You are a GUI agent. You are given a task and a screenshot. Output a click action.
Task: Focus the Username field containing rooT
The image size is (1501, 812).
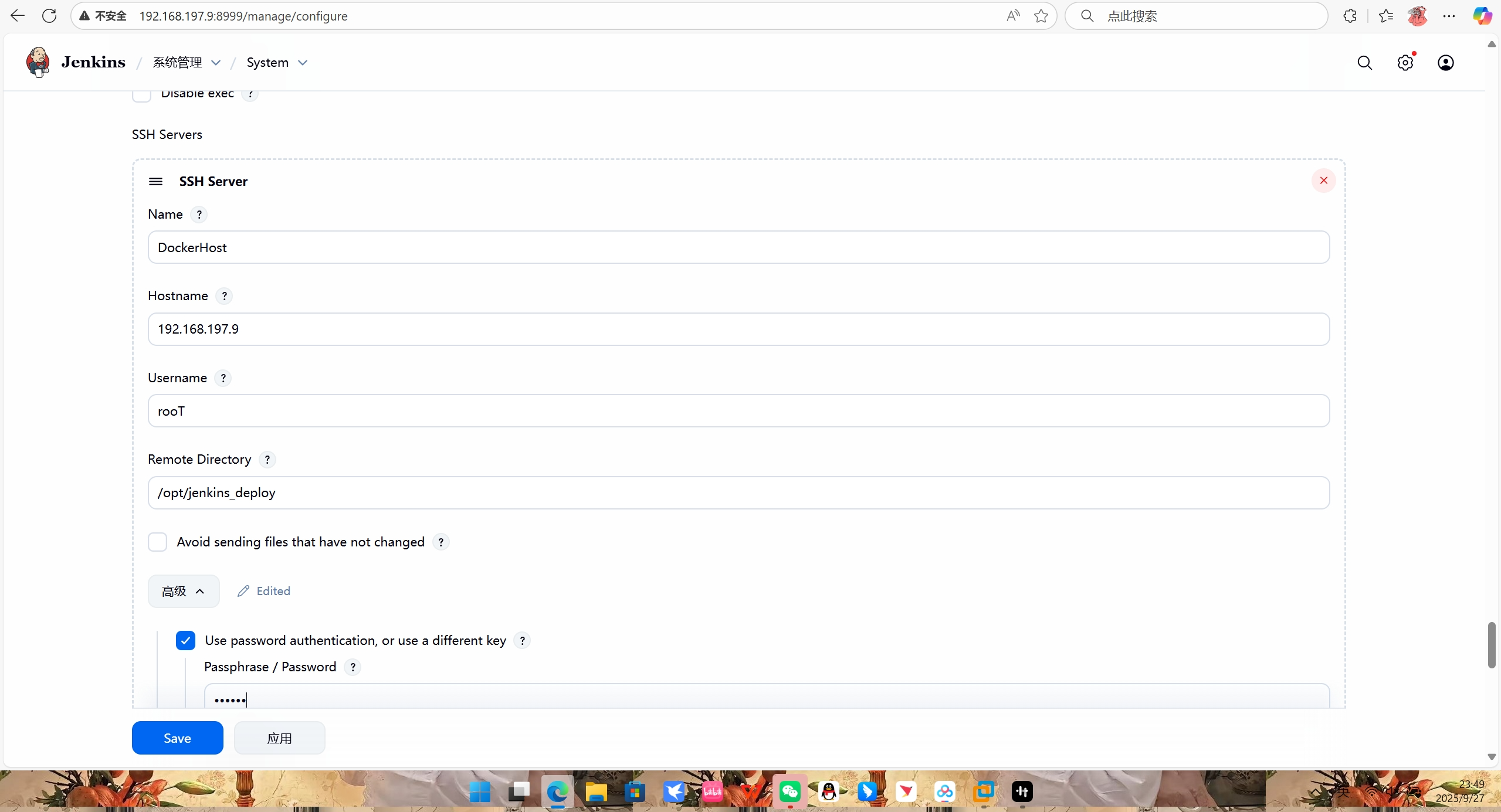[738, 411]
